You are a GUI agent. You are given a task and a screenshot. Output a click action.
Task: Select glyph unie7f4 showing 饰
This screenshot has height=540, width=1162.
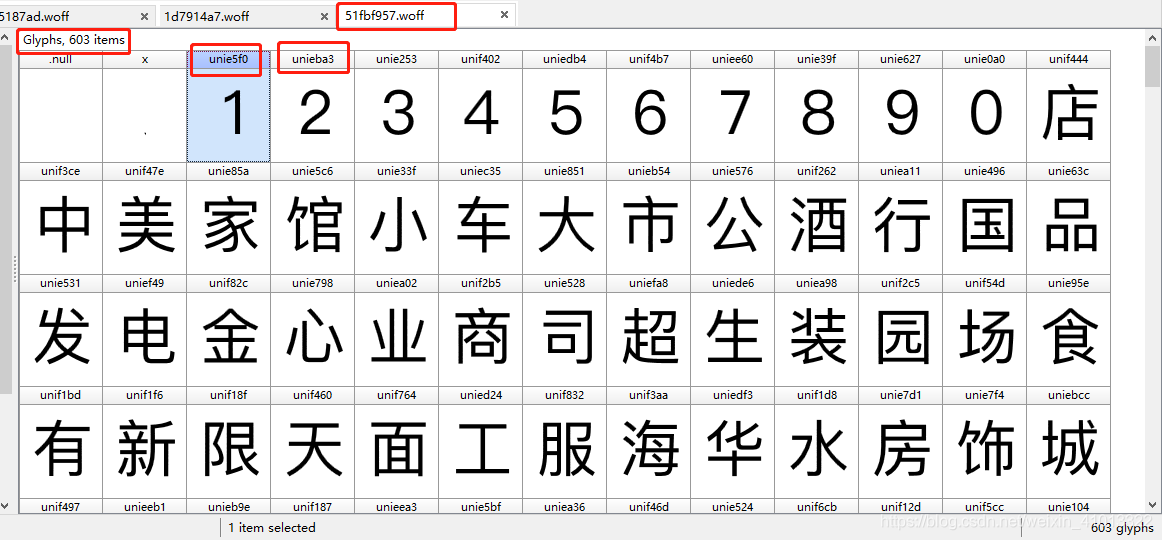point(985,442)
